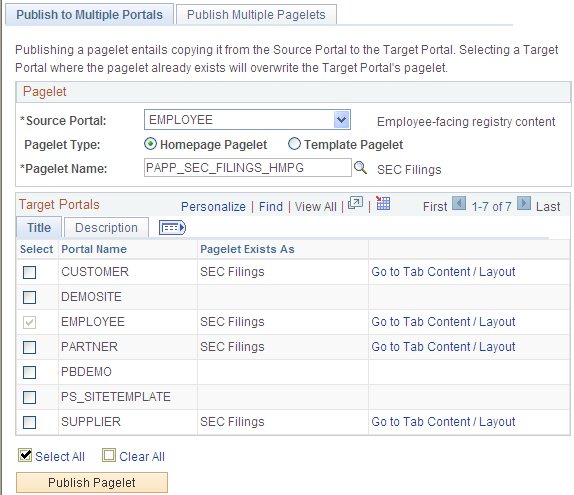Click the EMPLOYEE portal name in grid
The height and width of the screenshot is (495, 574).
click(x=93, y=321)
